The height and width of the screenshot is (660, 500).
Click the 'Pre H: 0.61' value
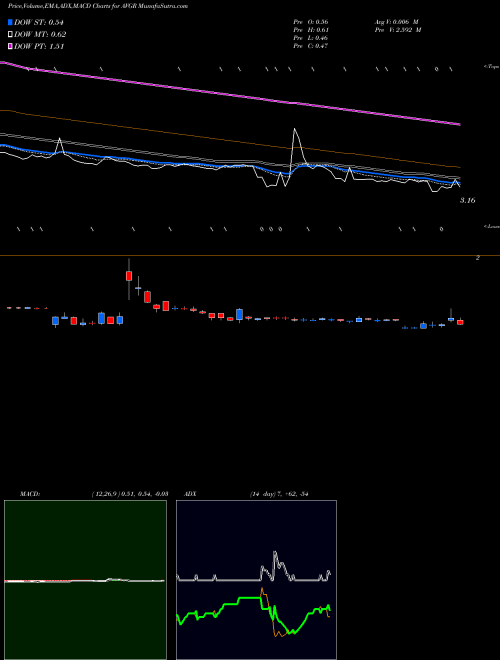pos(311,30)
